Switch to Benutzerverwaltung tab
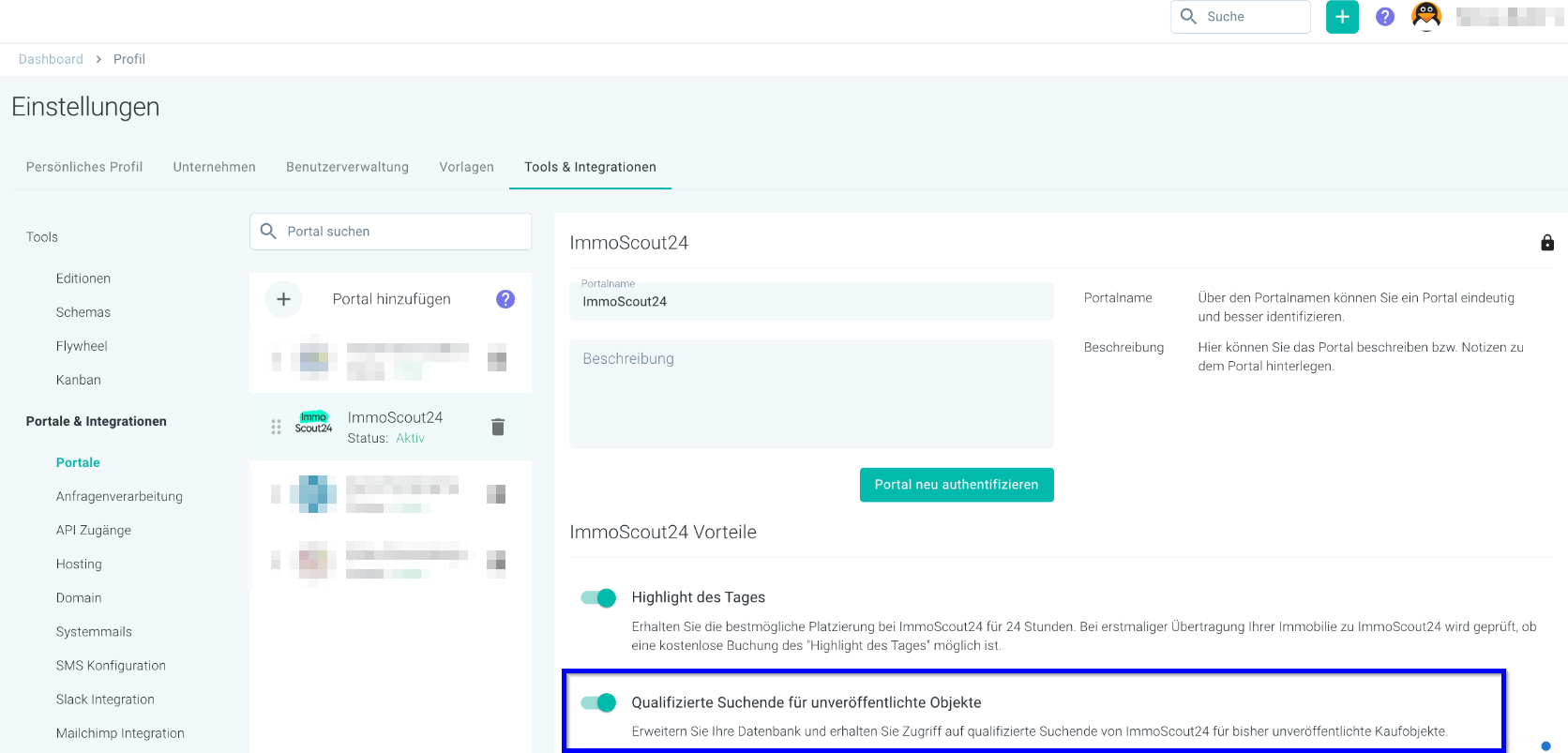 [x=347, y=167]
